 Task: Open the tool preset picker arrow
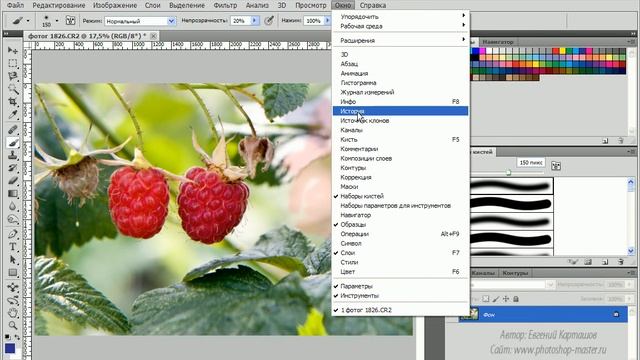(28, 20)
